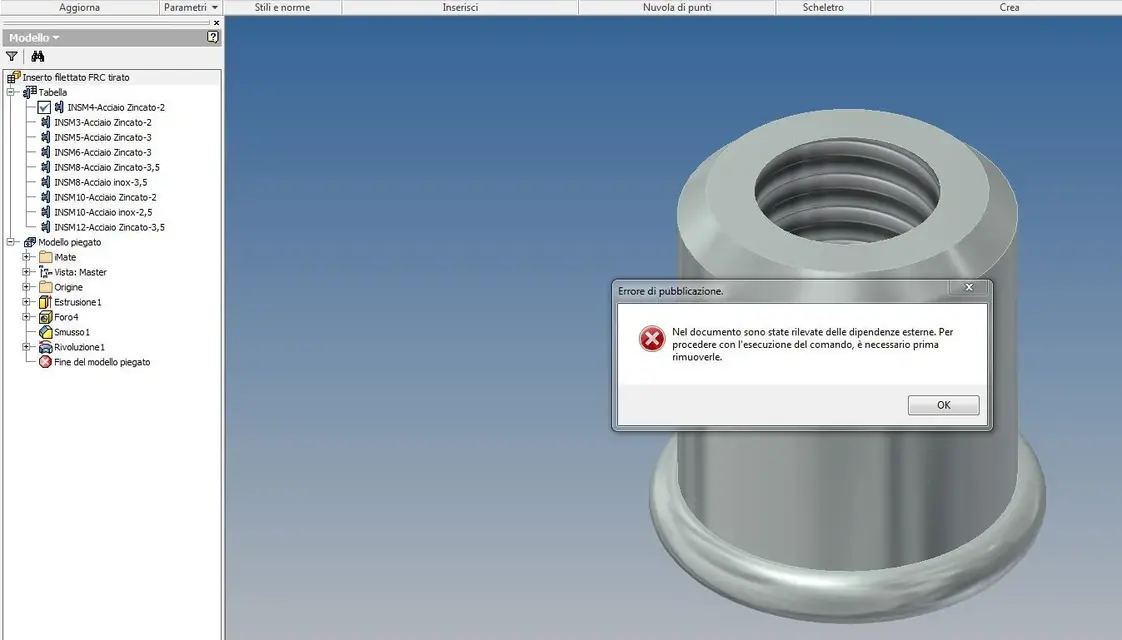The image size is (1122, 640).
Task: Toggle the INSM4-Acciaio Zincato-2 active checkmark
Action: pos(44,107)
